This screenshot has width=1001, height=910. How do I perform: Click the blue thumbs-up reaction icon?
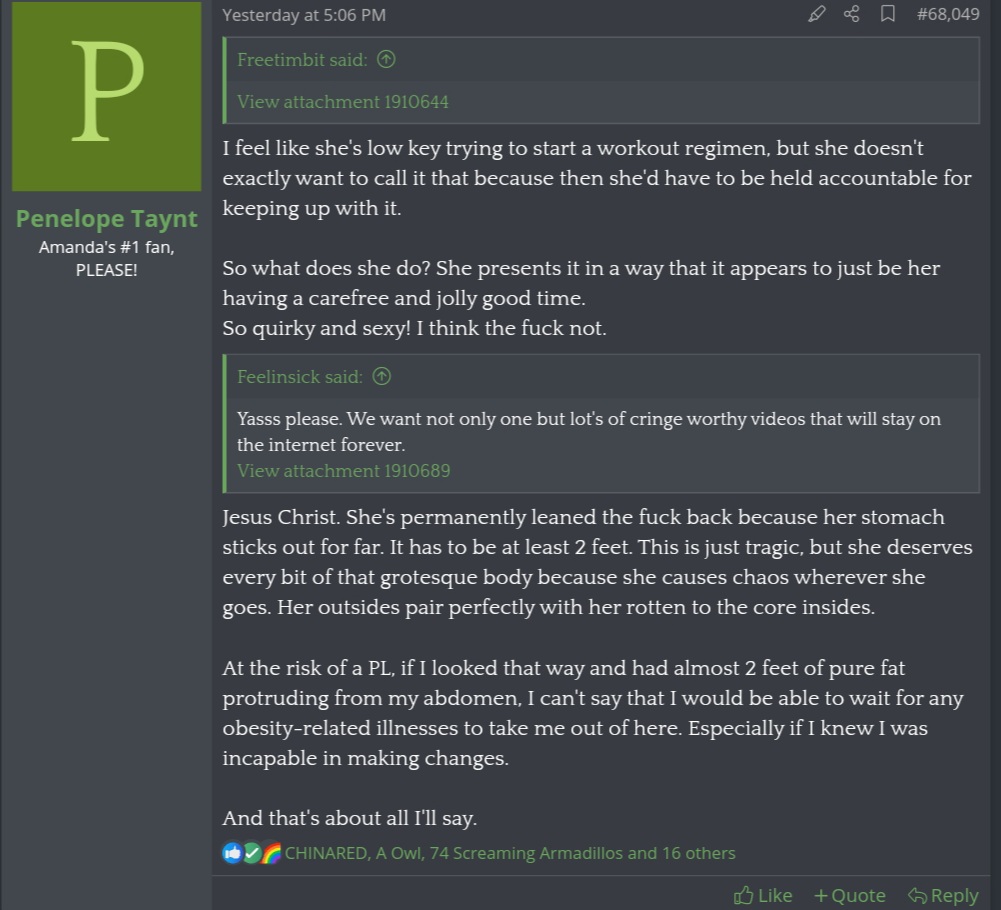[233, 853]
